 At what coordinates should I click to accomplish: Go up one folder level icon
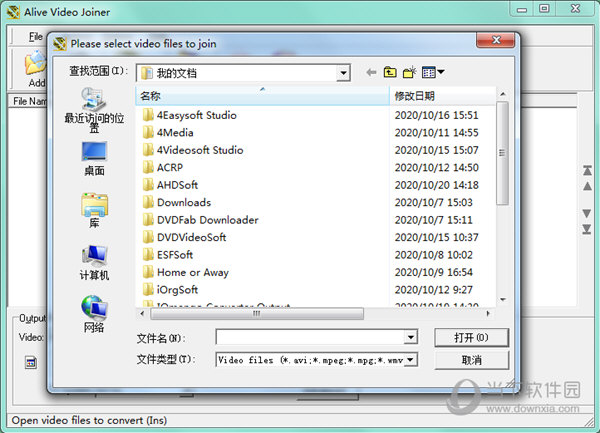coord(390,72)
